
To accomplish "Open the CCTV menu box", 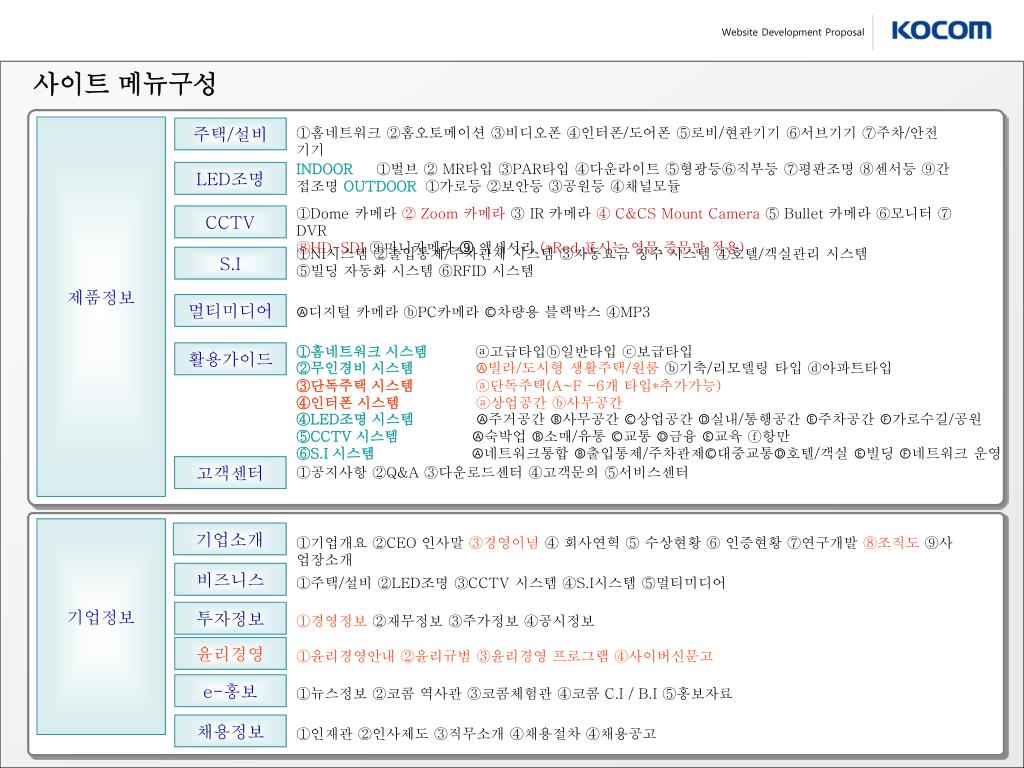I will tap(230, 222).
